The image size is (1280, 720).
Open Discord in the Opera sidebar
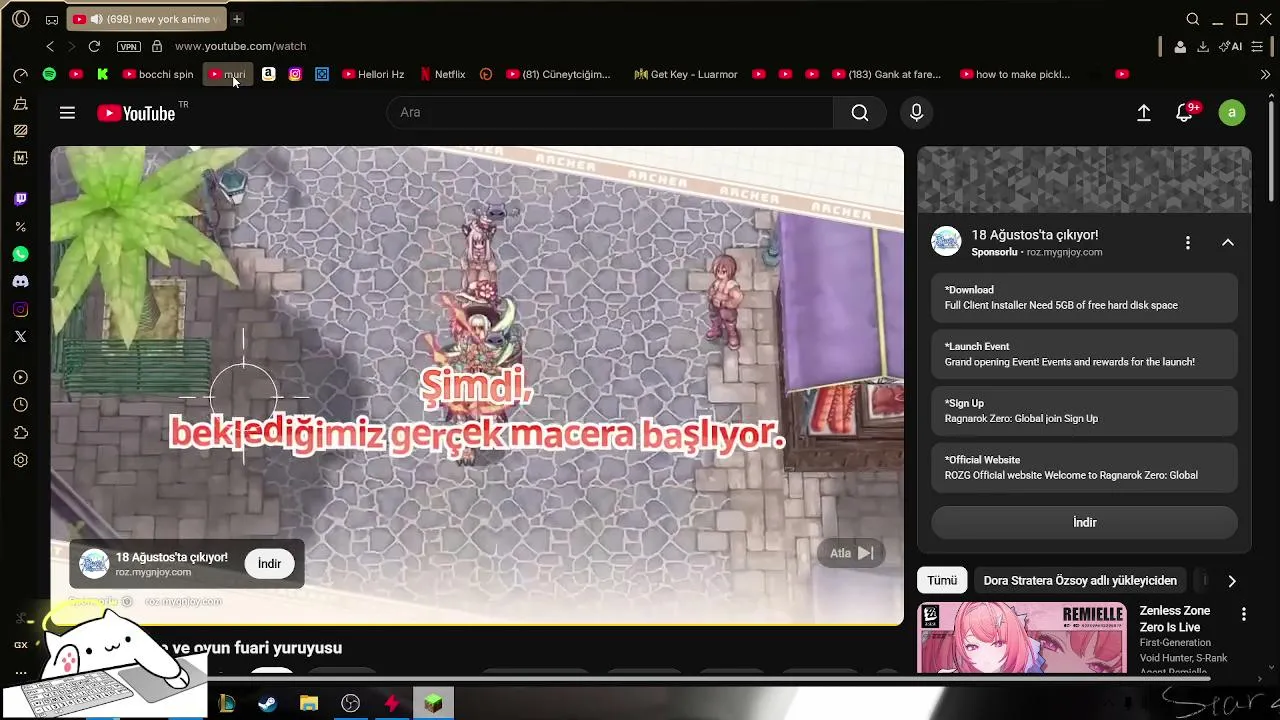pyautogui.click(x=20, y=281)
